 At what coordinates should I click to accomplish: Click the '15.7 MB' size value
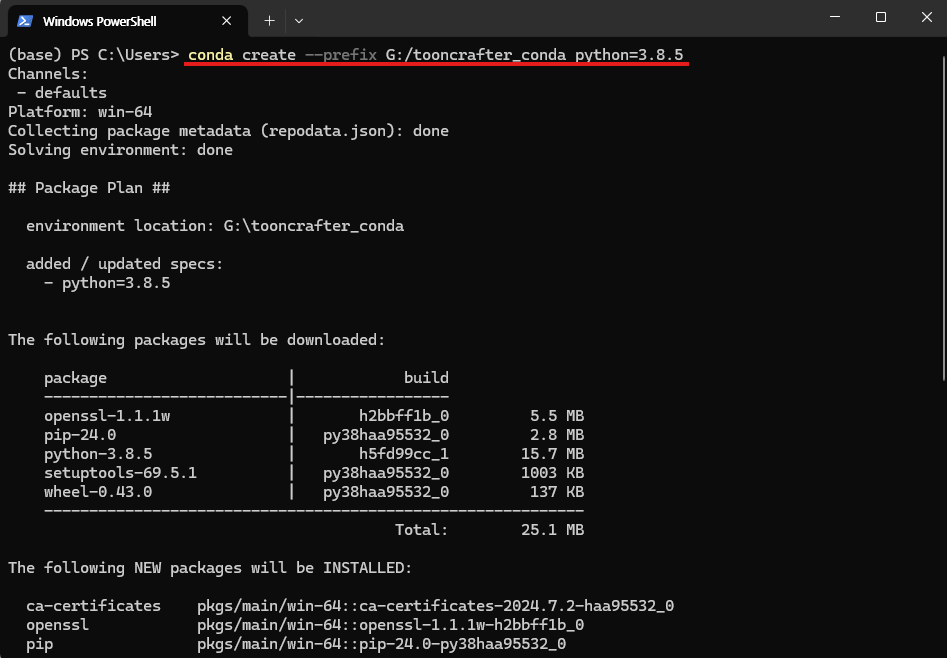pos(553,454)
